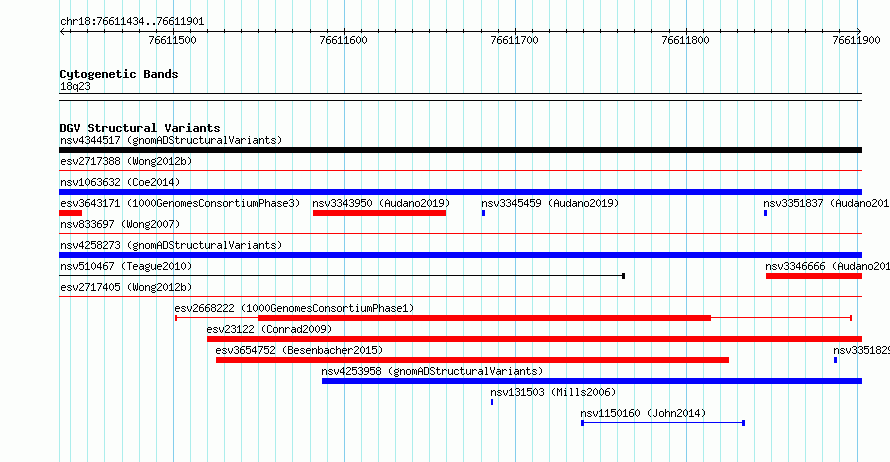Viewport: 890px width, 462px height.
Task: Click the black nsv4344517 variant bar
Action: pos(460,150)
